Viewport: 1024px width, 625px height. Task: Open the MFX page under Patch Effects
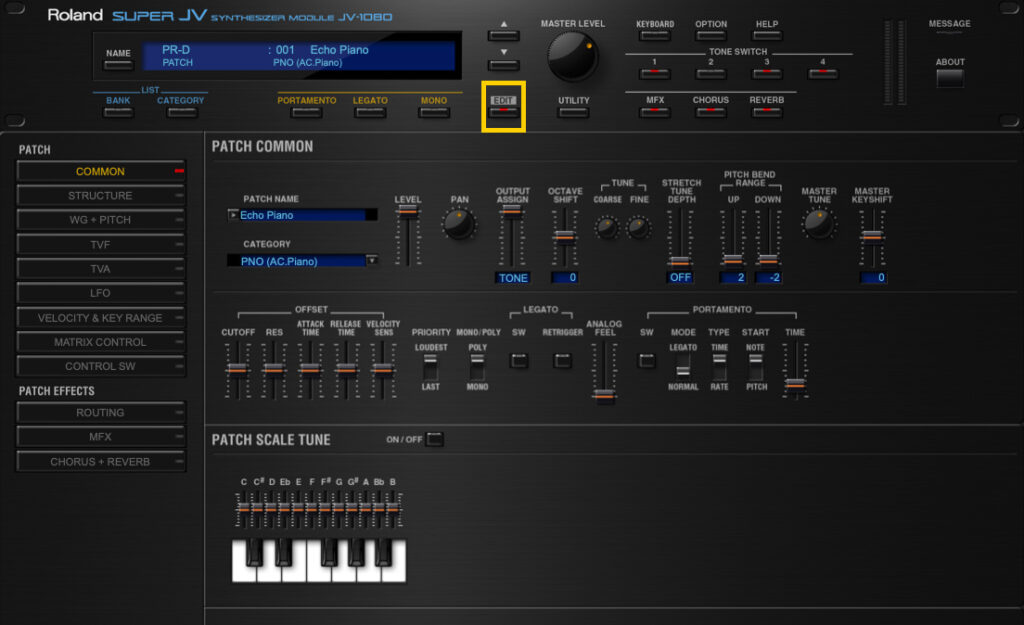click(101, 437)
